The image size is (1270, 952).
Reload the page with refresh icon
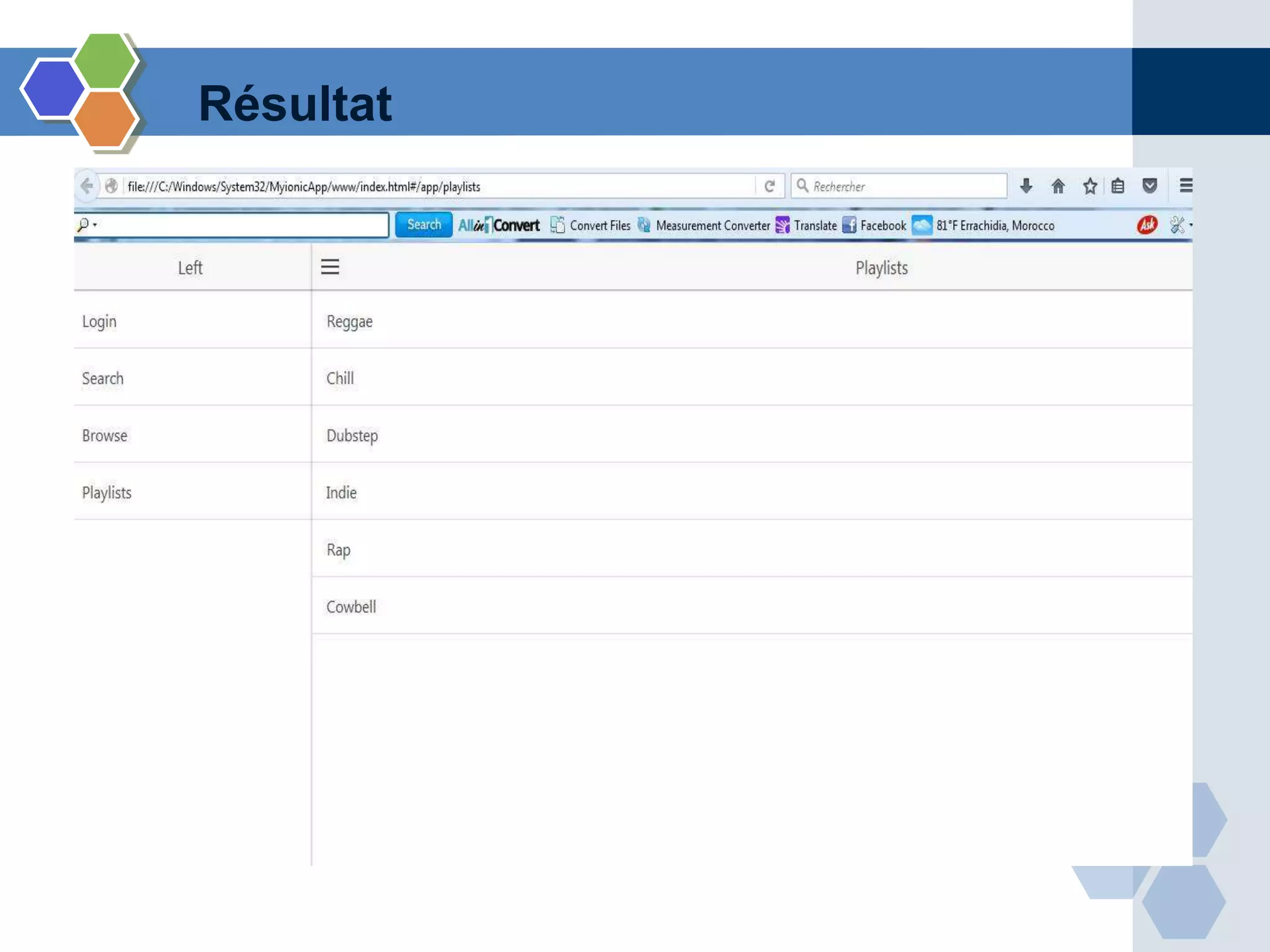pos(770,186)
